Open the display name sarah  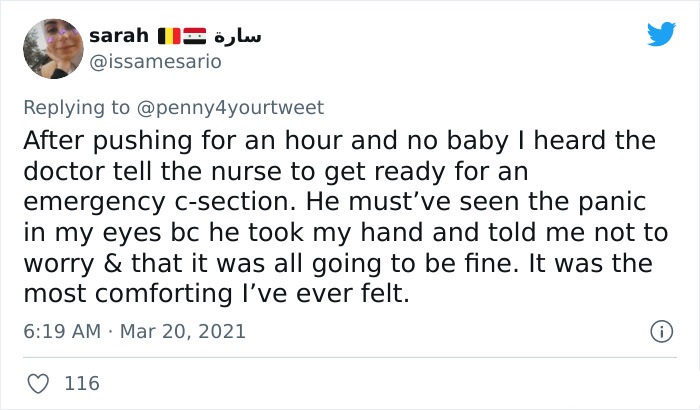point(119,36)
